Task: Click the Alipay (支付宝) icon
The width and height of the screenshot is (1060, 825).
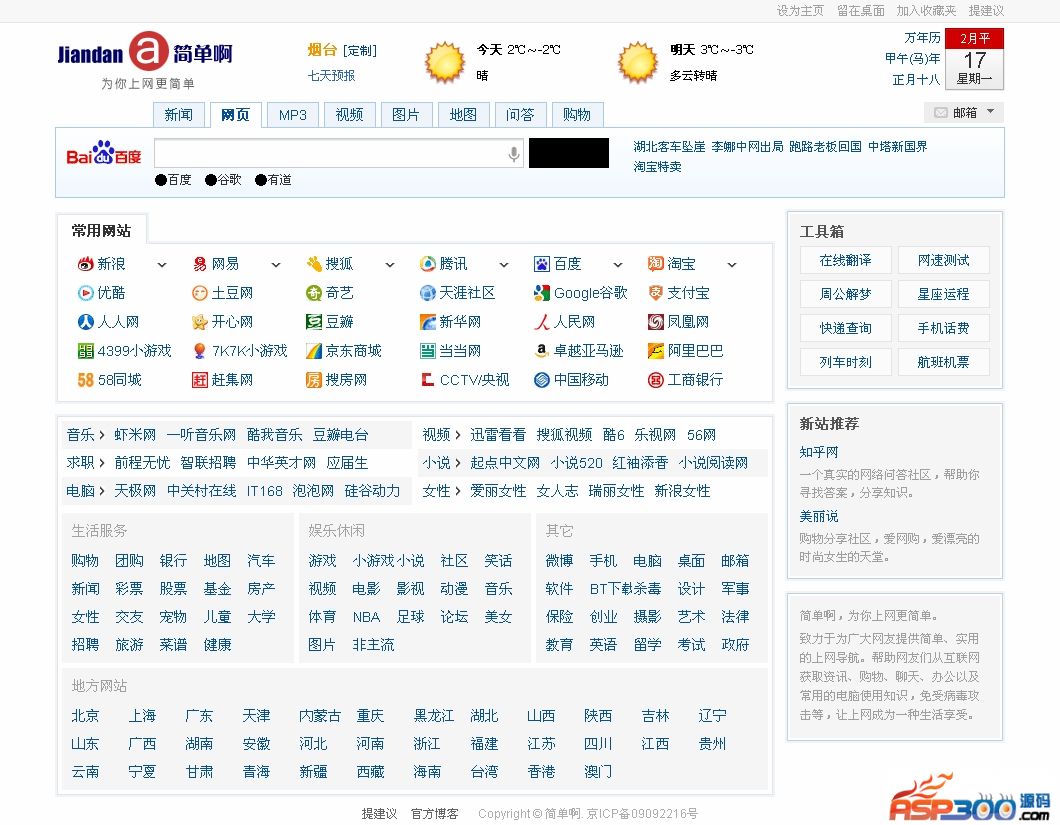Action: pyautogui.click(x=655, y=293)
